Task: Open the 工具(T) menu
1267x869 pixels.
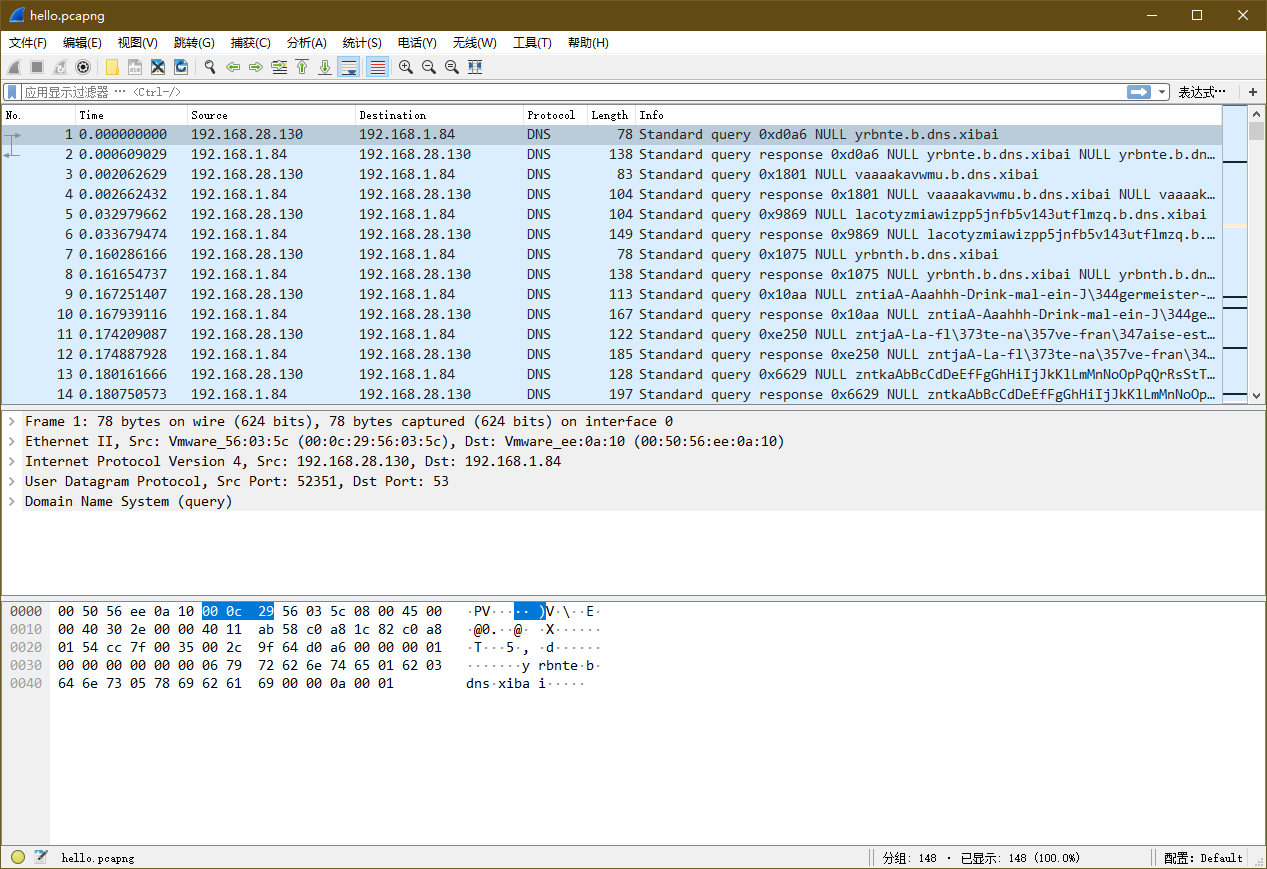Action: [x=532, y=43]
